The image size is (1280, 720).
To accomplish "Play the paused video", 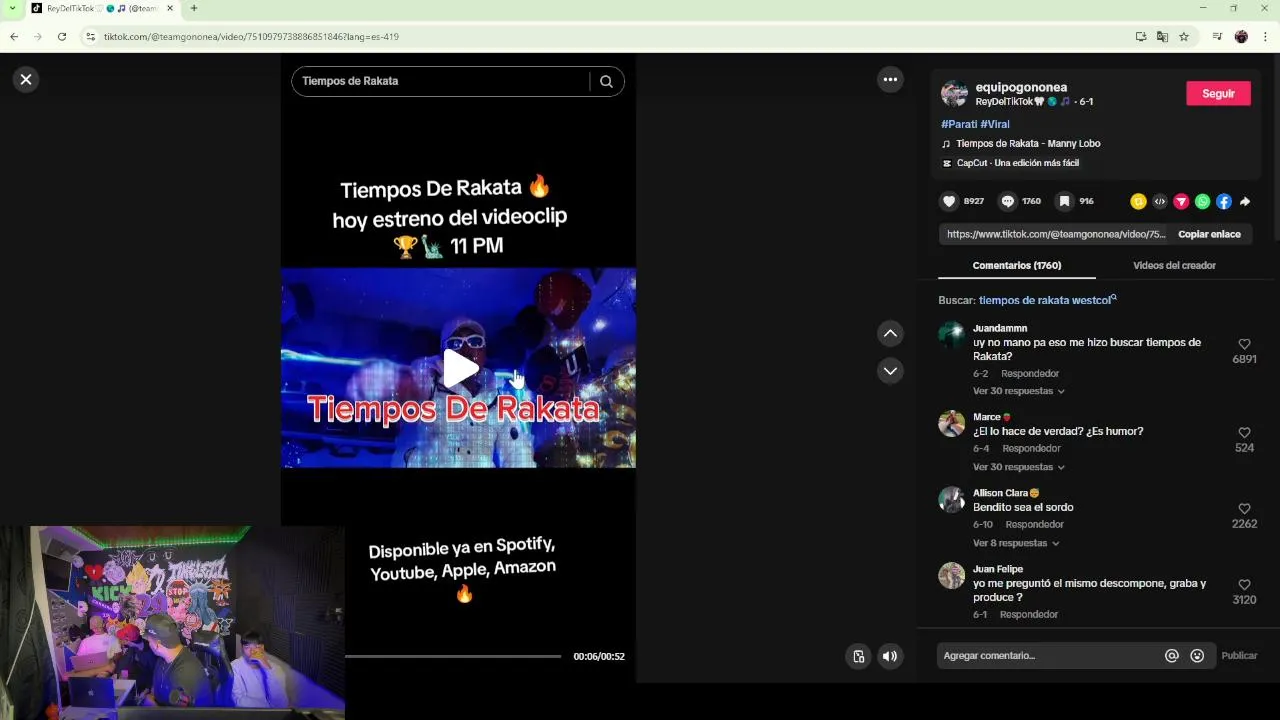I will (x=460, y=368).
